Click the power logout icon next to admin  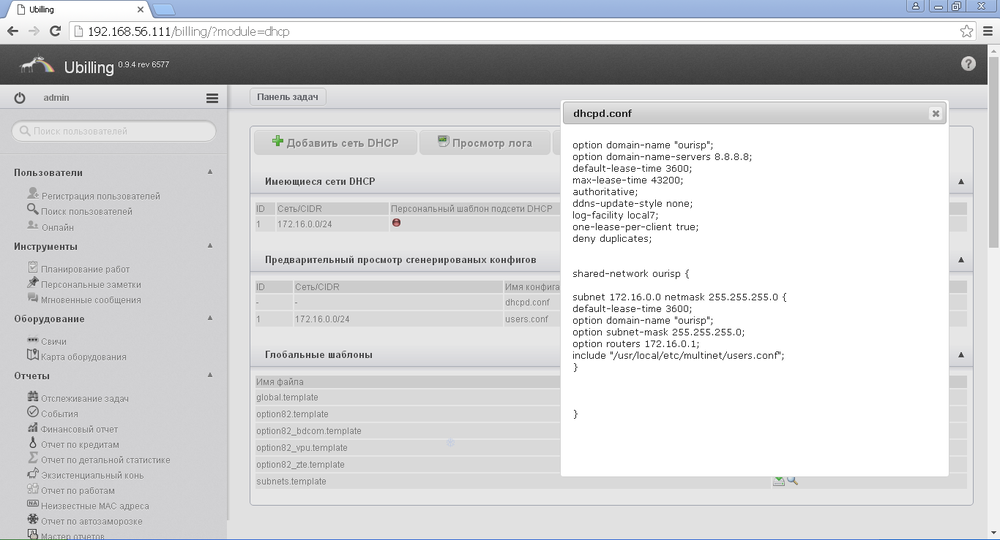coord(20,98)
